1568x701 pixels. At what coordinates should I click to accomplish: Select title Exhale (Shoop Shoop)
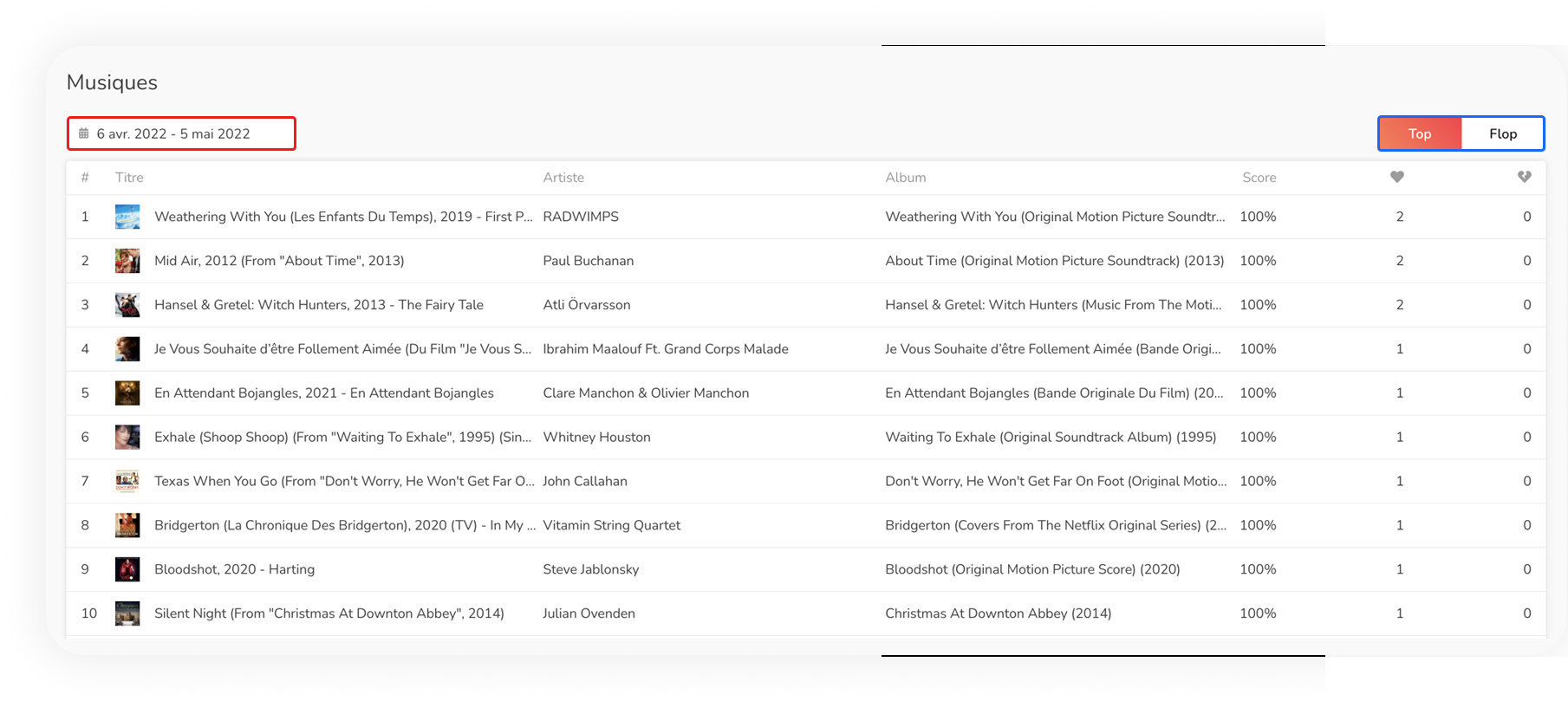(x=343, y=438)
